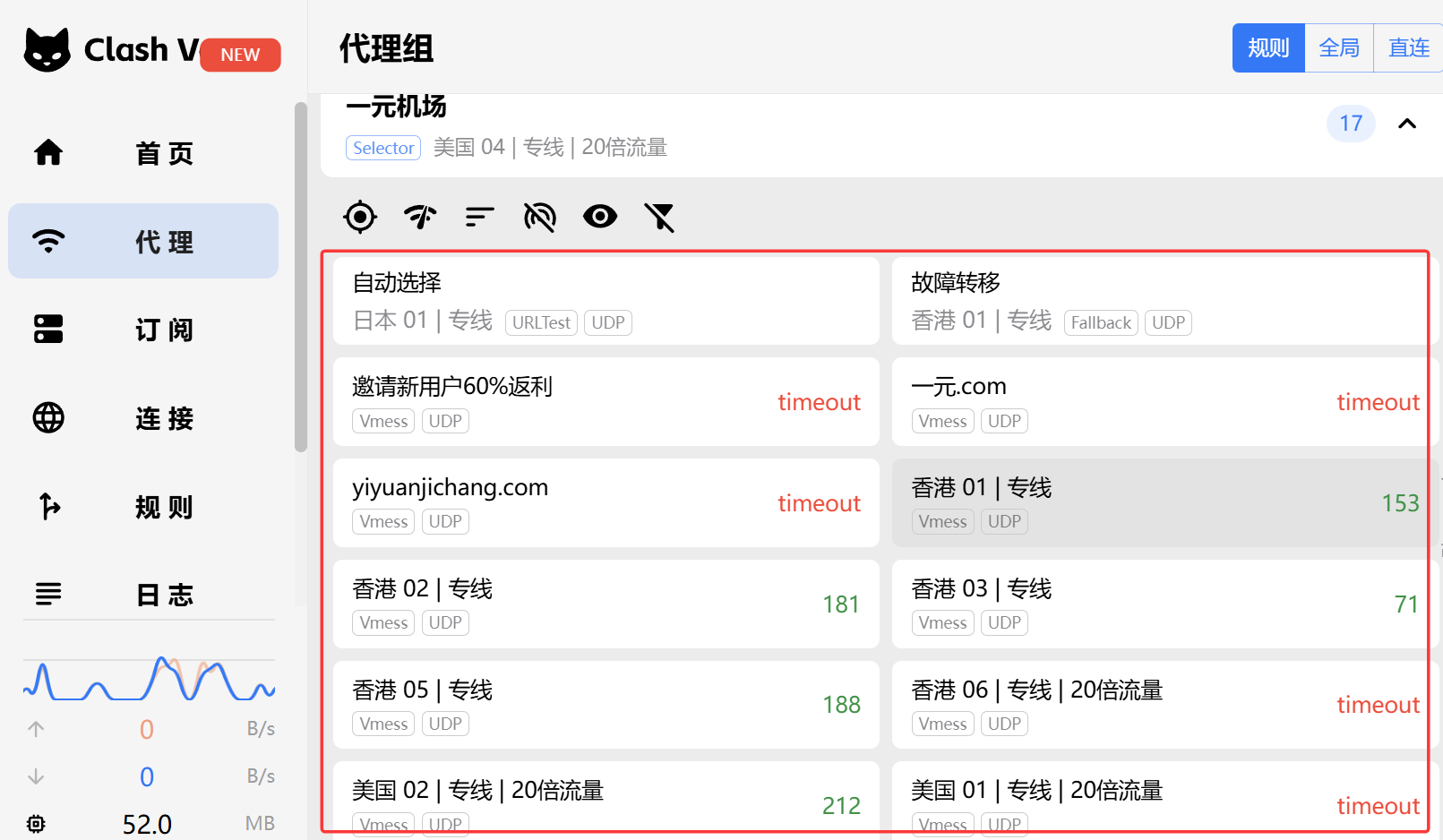The height and width of the screenshot is (840, 1443).
Task: Click the proxy filter icon
Action: coord(660,217)
